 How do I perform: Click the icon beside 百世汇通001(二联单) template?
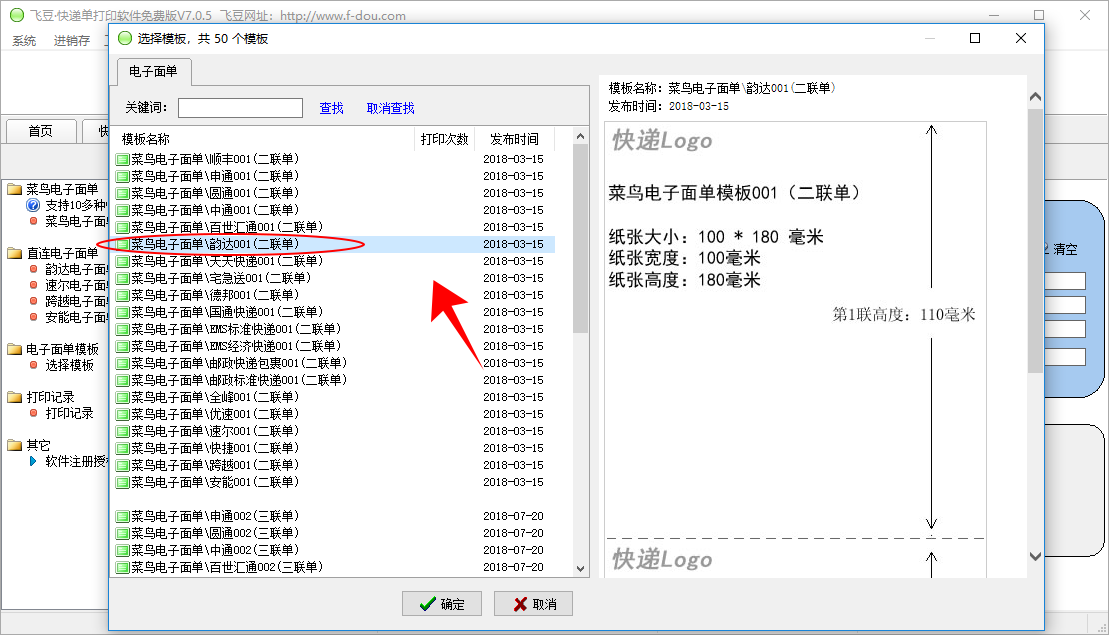(122, 228)
